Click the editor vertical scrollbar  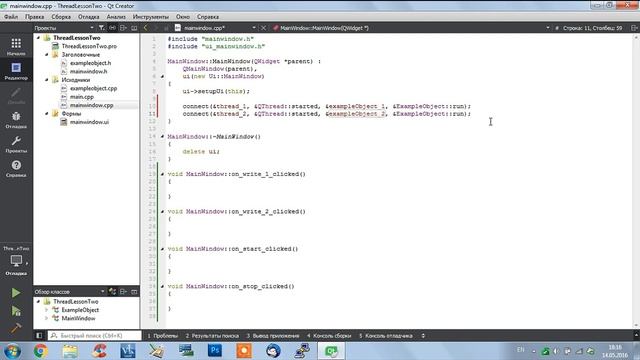pos(636,181)
